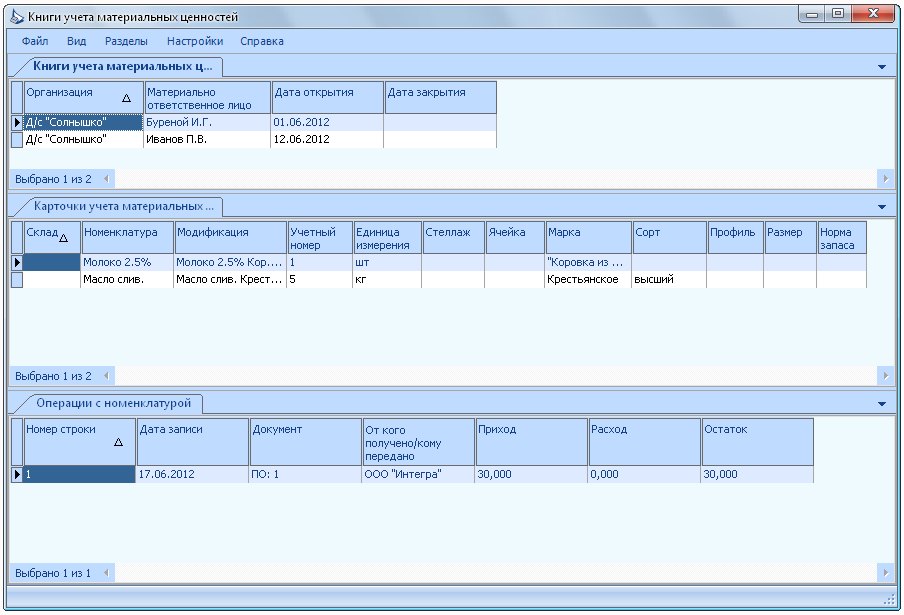The height and width of the screenshot is (615, 904).
Task: Click От кого получено/кому передано header
Action: (x=419, y=442)
